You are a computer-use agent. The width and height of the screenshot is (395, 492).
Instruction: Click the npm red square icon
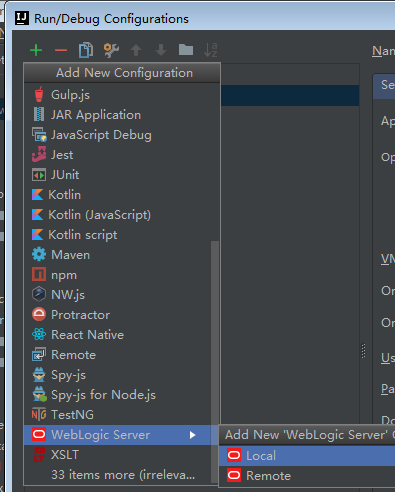pyautogui.click(x=39, y=274)
